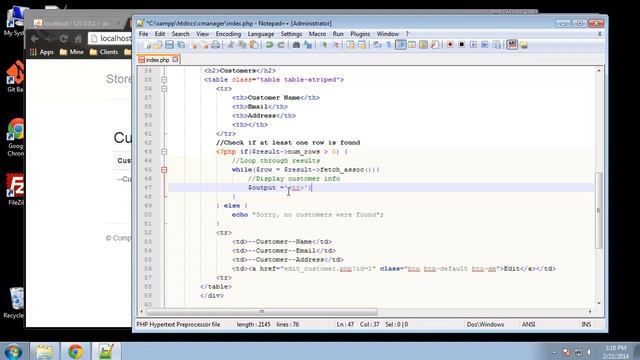Image resolution: width=640 pixels, height=360 pixels.
Task: Open the Plugins menu
Action: (x=360, y=34)
